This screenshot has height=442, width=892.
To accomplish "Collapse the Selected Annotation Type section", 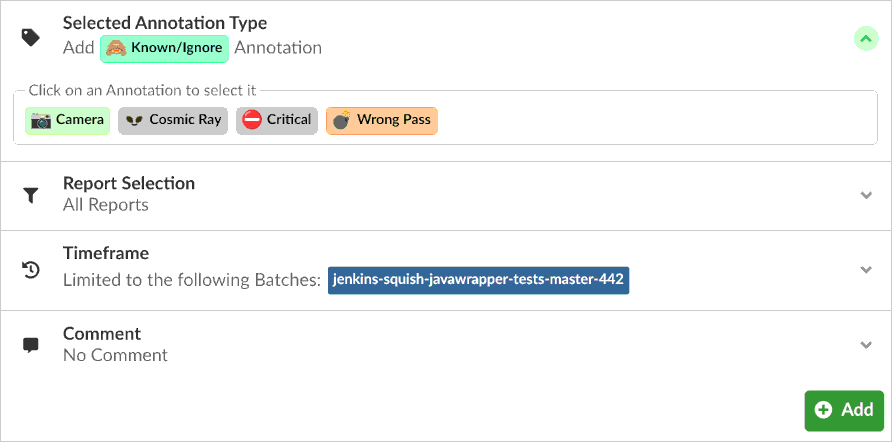I will (x=866, y=38).
